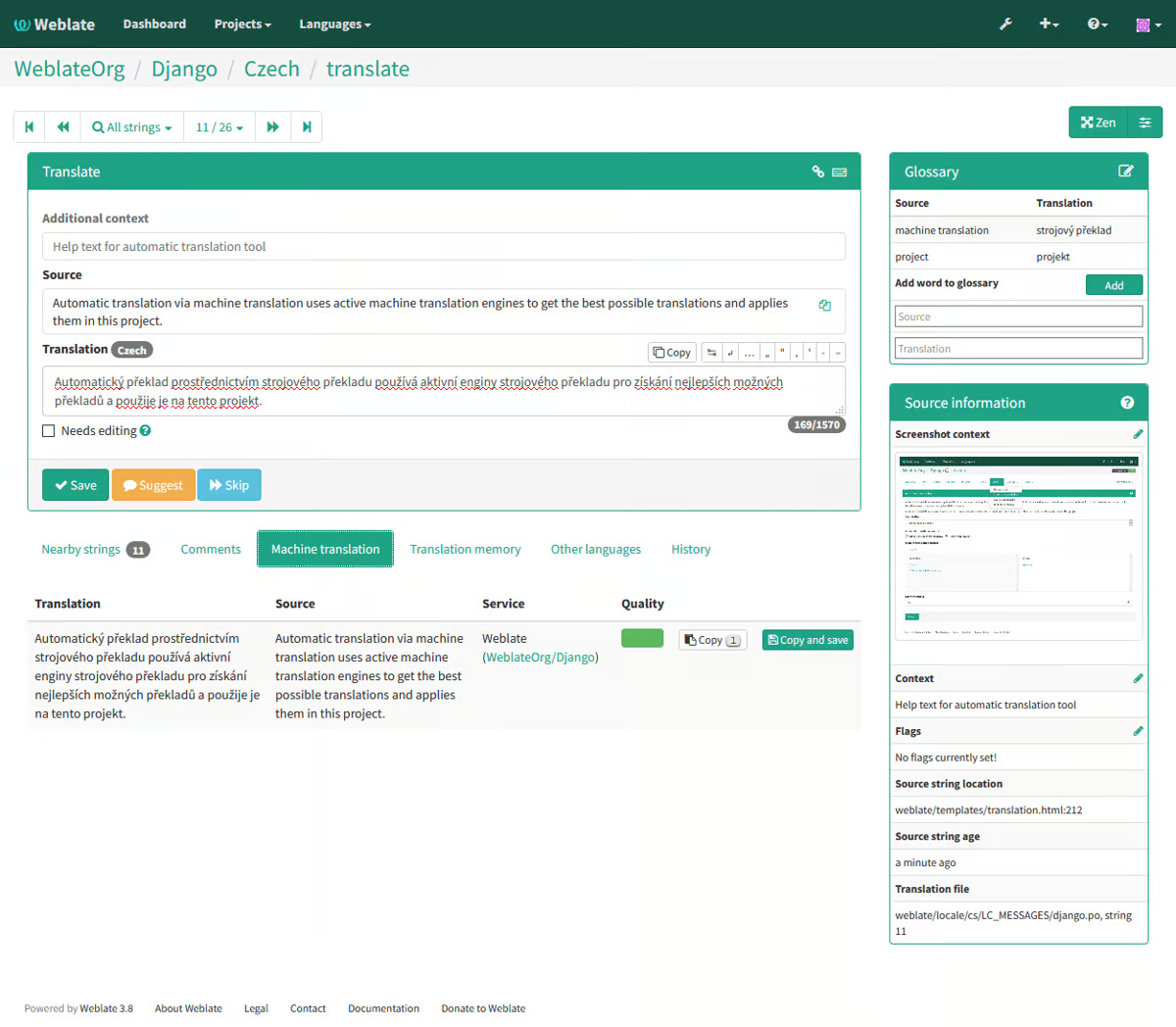Viewport: 1176px width, 1027px height.
Task: Click the Zen mode settings sliders icon
Action: coord(1145,122)
